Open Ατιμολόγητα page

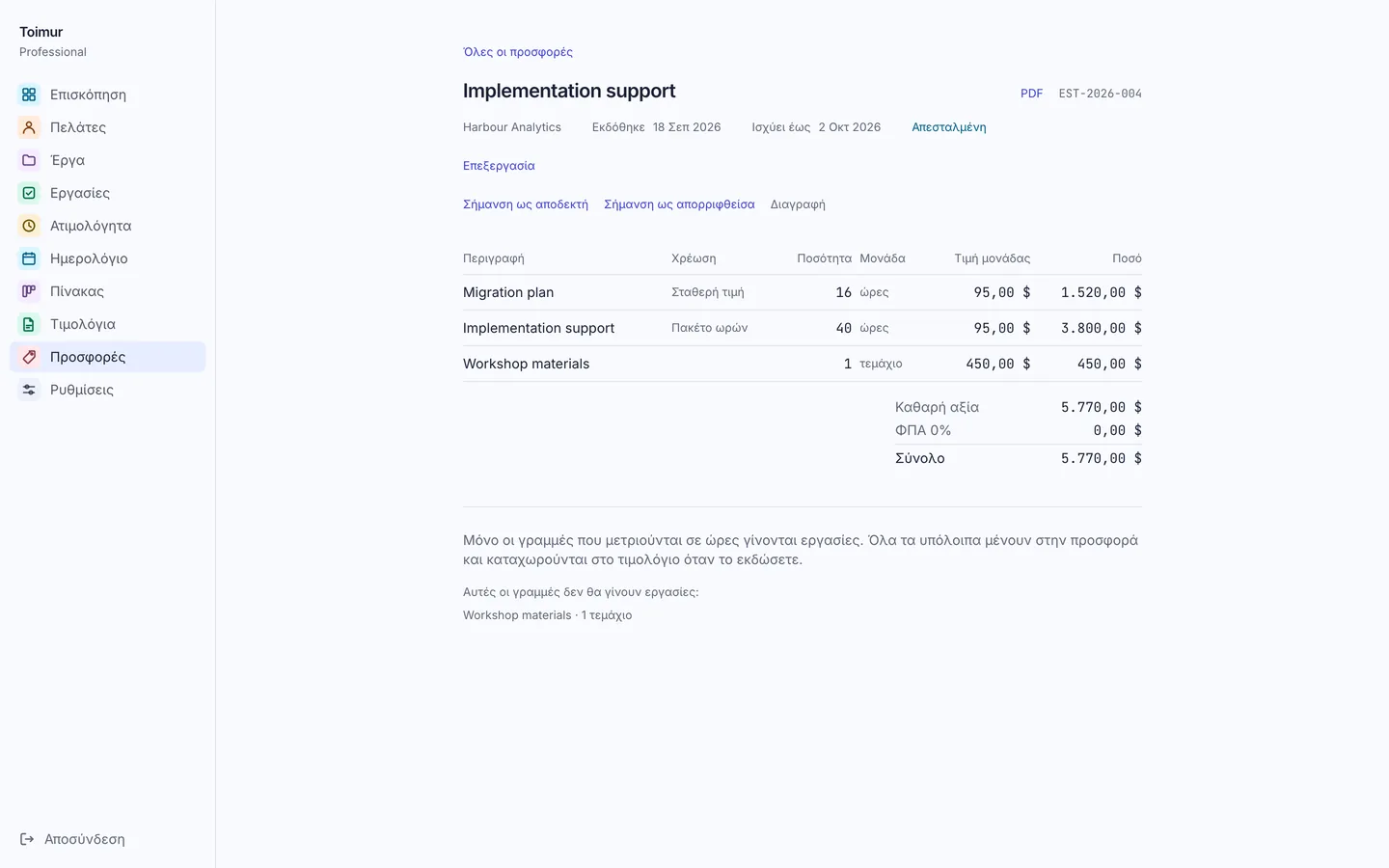click(107, 226)
